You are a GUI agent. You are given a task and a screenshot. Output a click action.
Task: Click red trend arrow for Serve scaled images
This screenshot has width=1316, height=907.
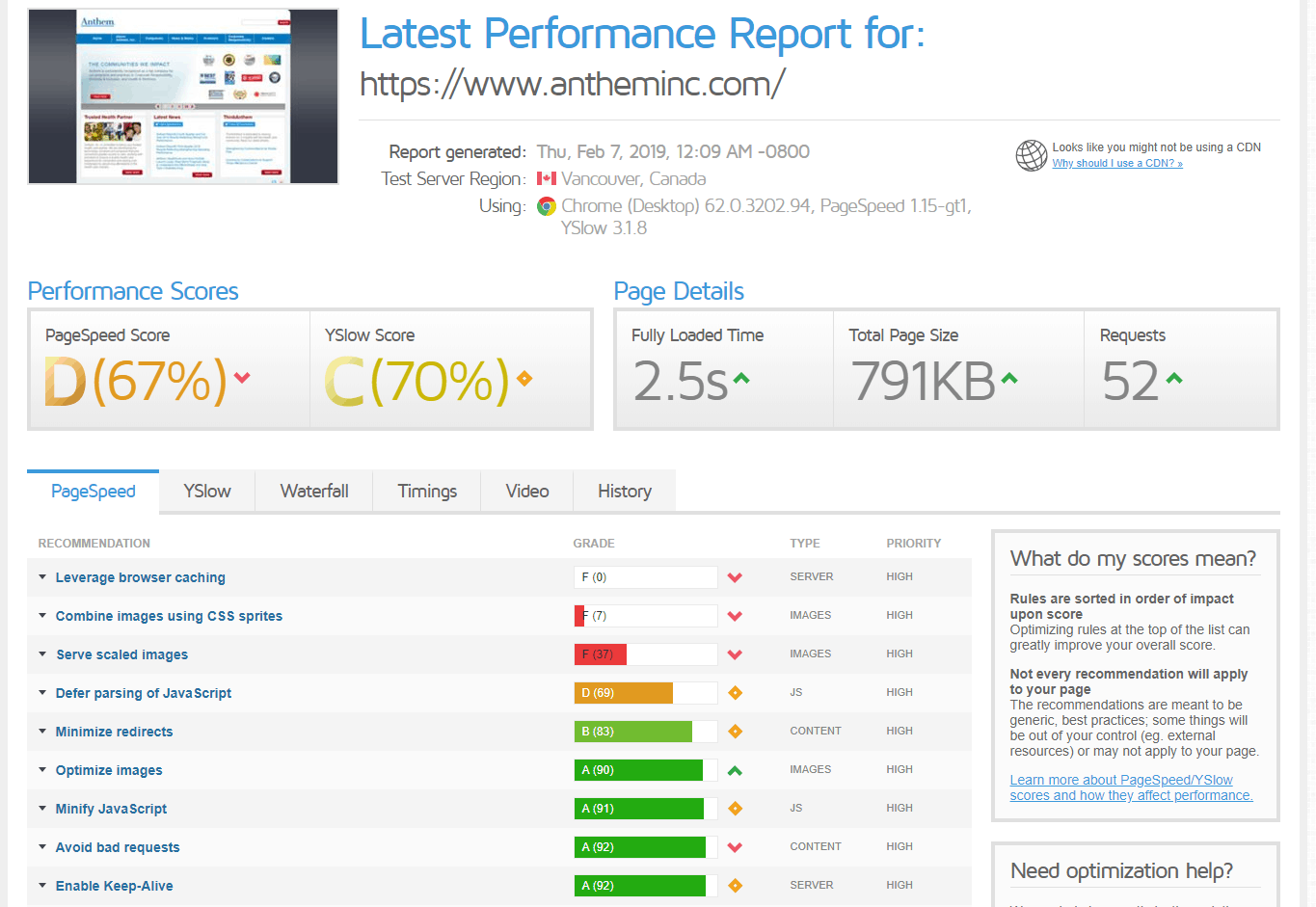click(x=735, y=654)
